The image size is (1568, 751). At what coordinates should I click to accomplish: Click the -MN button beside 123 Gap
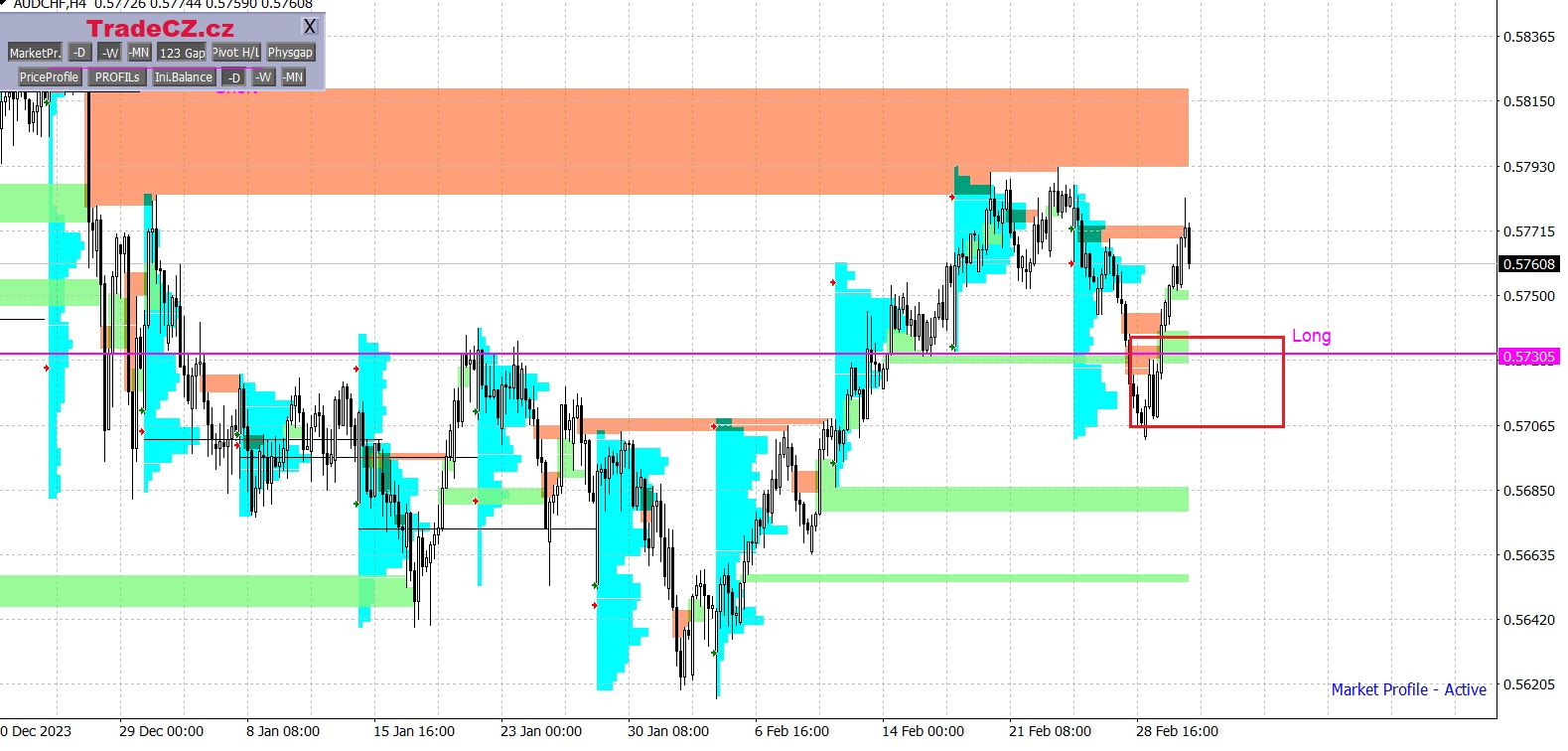click(139, 53)
